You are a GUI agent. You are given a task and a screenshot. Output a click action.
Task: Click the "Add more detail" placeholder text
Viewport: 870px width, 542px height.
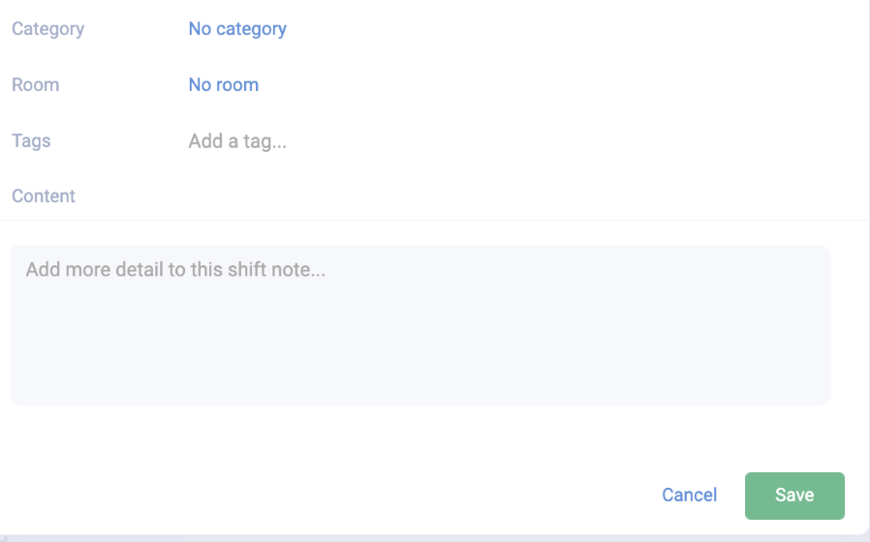click(176, 269)
